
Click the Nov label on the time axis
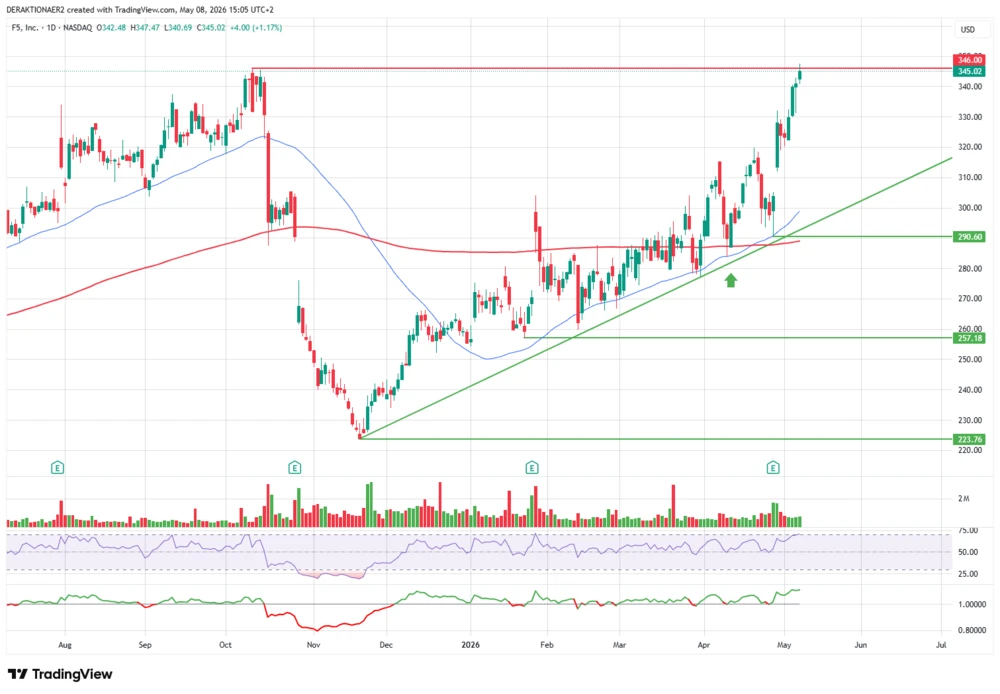(x=313, y=645)
